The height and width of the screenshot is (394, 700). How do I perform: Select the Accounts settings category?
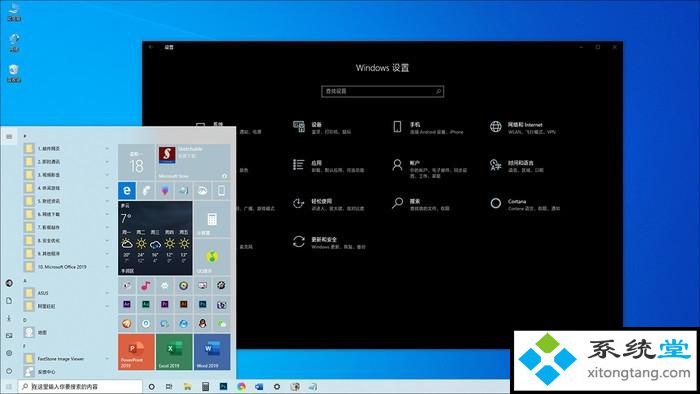429,168
